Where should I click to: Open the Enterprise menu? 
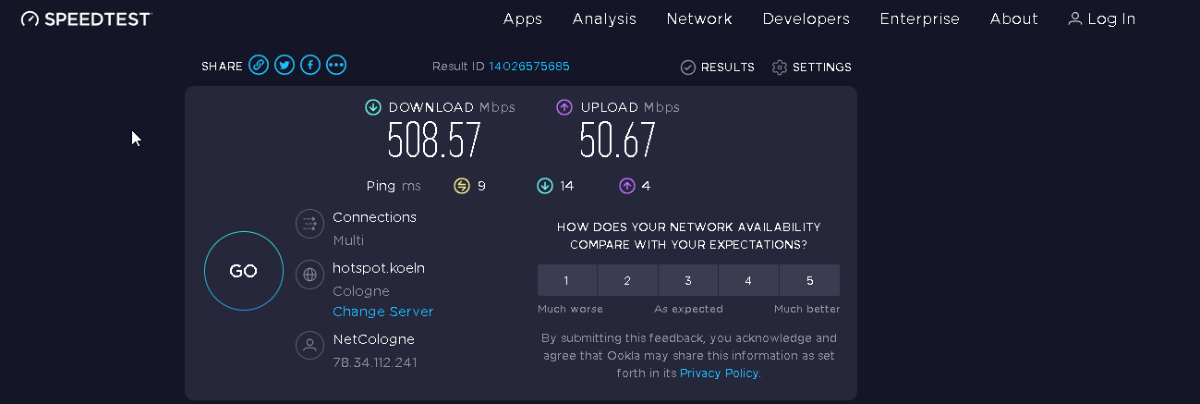[920, 19]
